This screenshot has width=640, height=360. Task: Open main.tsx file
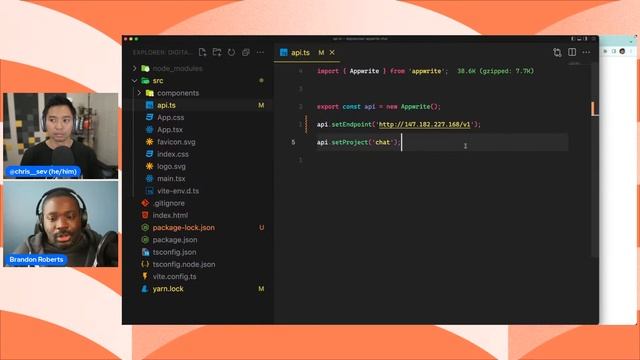(171, 178)
